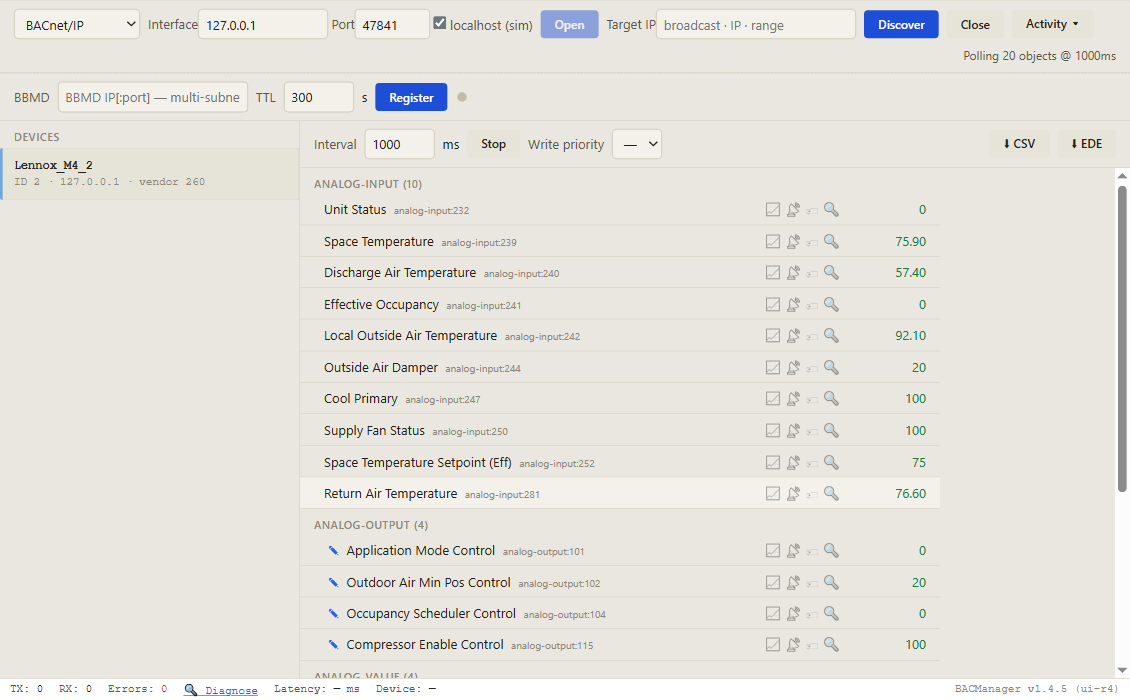Inspect Discharge Air Temperature with magnifier icon
Viewport: 1130px width, 700px height.
coord(831,273)
